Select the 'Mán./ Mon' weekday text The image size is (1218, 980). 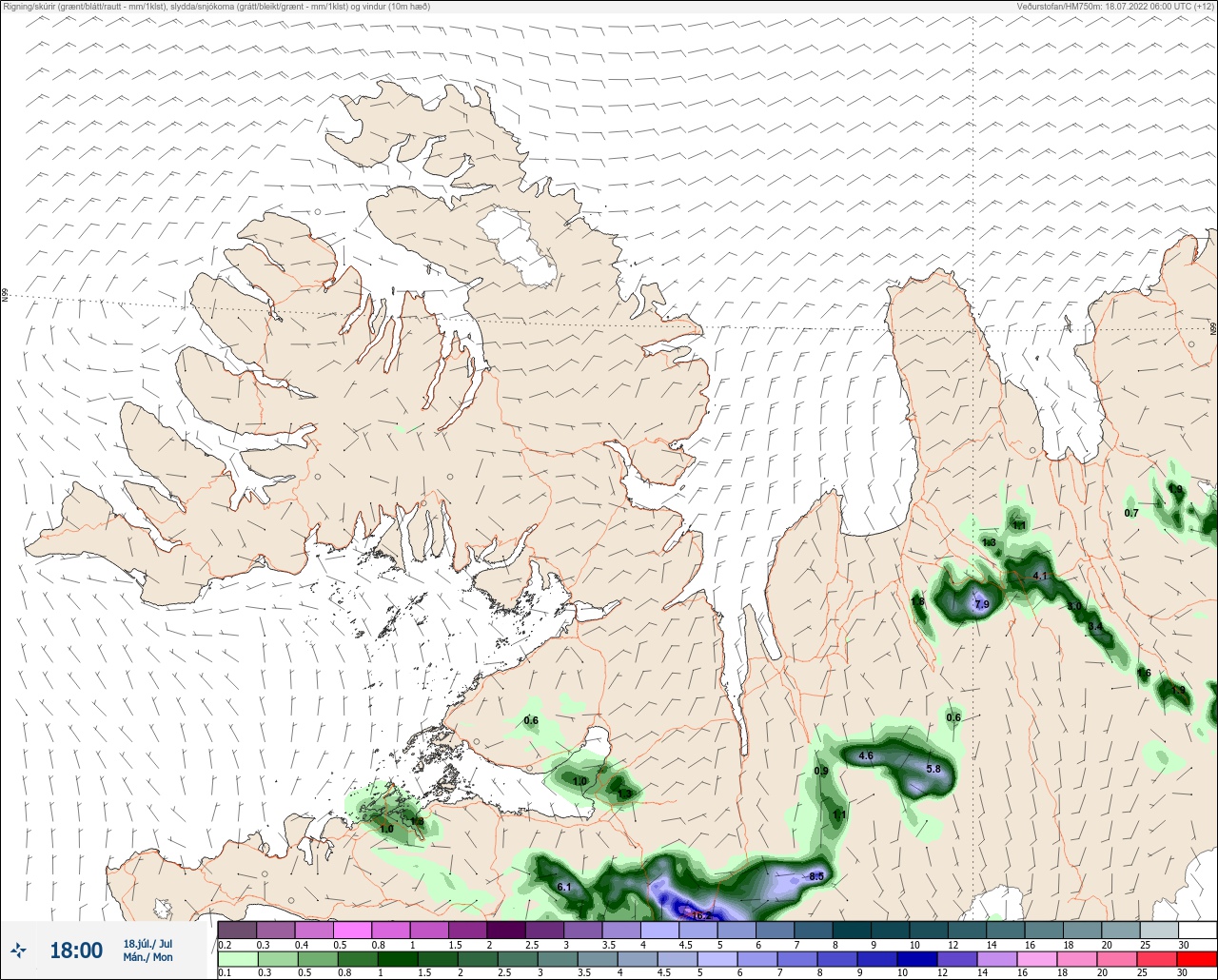(147, 957)
